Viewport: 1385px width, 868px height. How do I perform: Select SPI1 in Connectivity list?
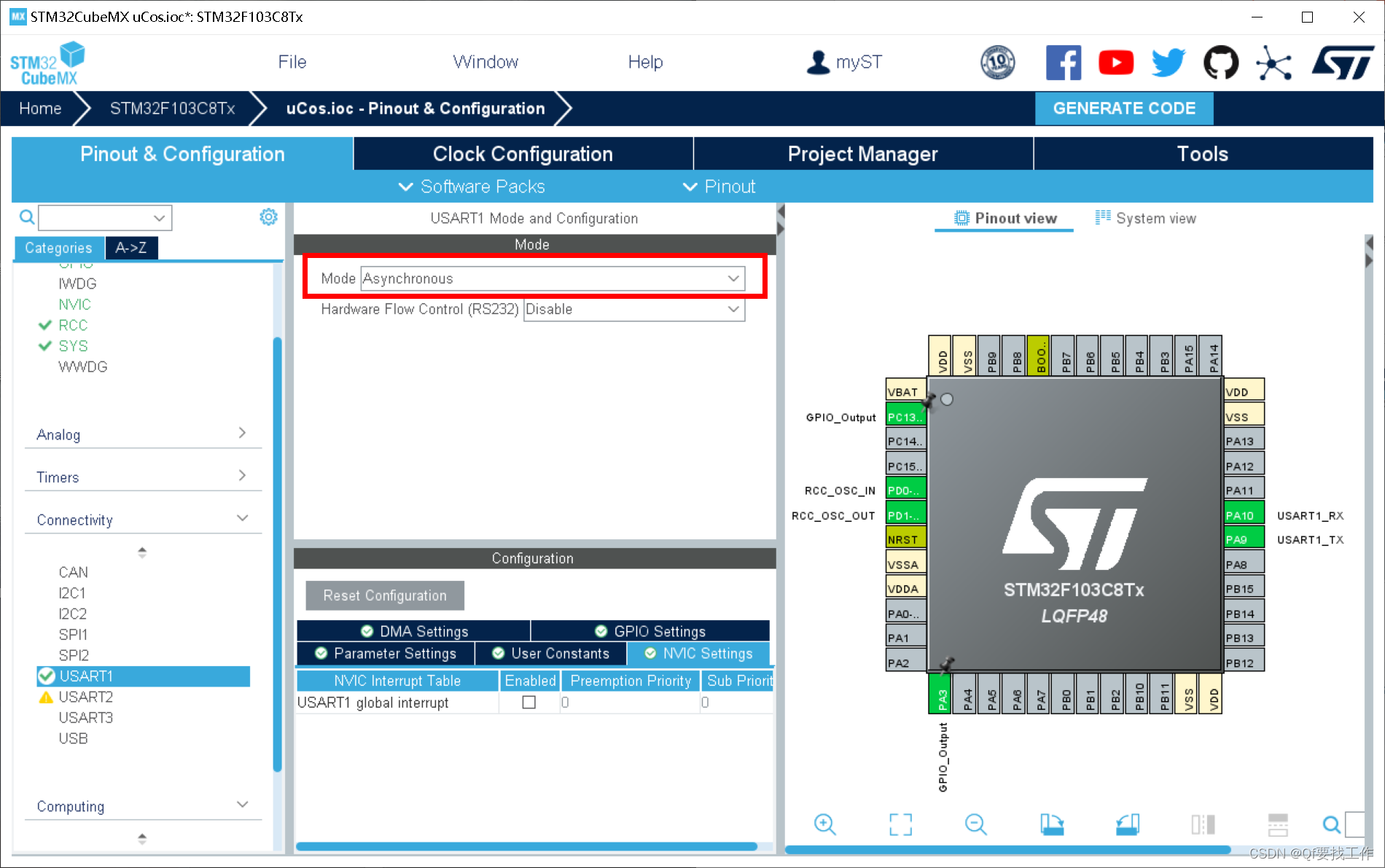click(x=73, y=635)
